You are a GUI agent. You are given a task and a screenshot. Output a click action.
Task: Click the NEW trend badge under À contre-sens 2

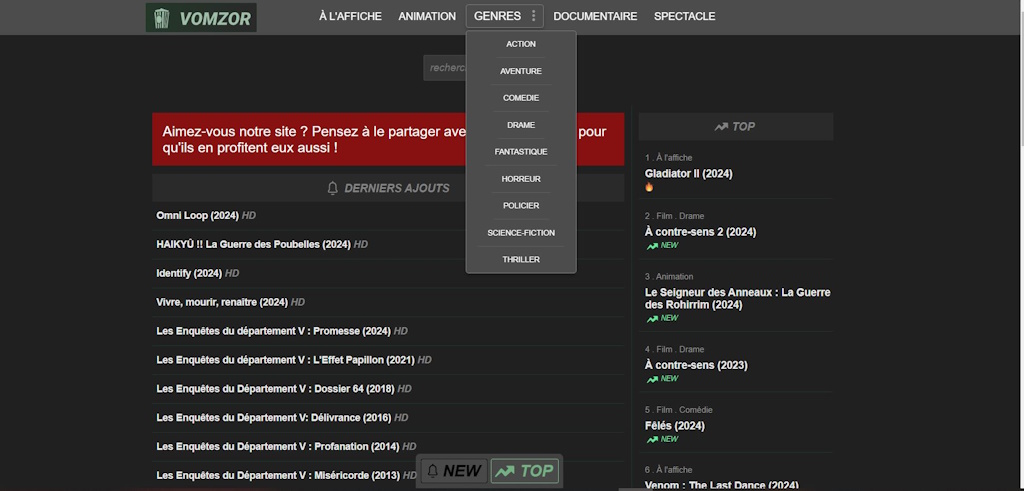tap(662, 246)
